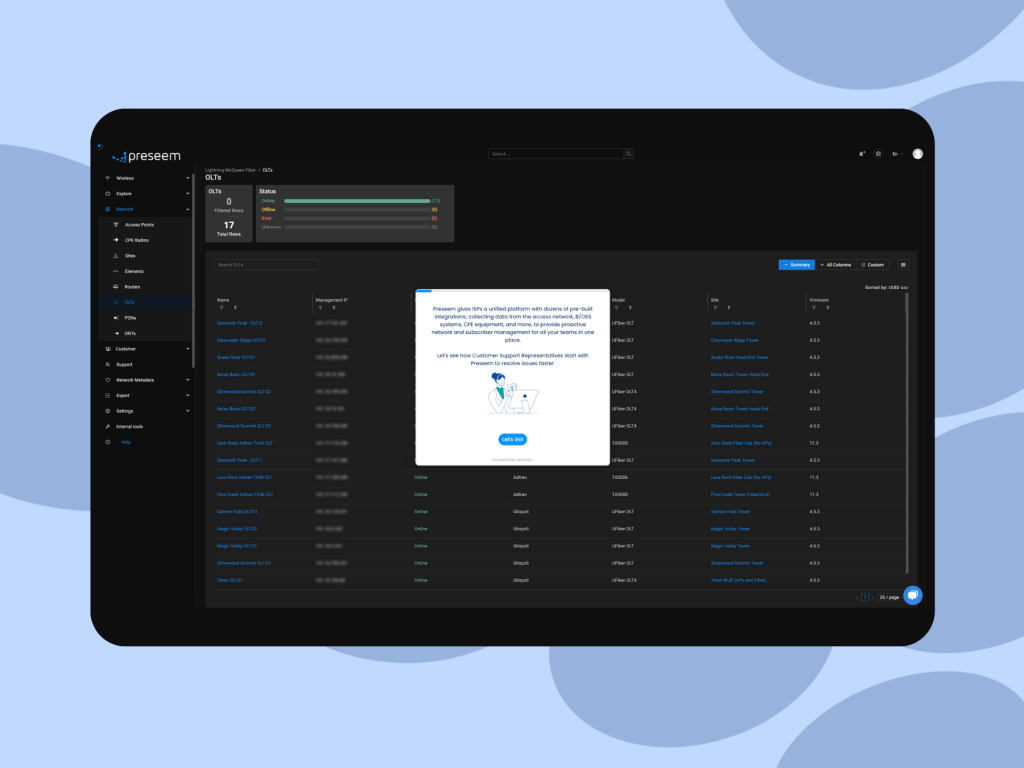Open the chat support bubble icon
The width and height of the screenshot is (1024, 768).
click(912, 595)
